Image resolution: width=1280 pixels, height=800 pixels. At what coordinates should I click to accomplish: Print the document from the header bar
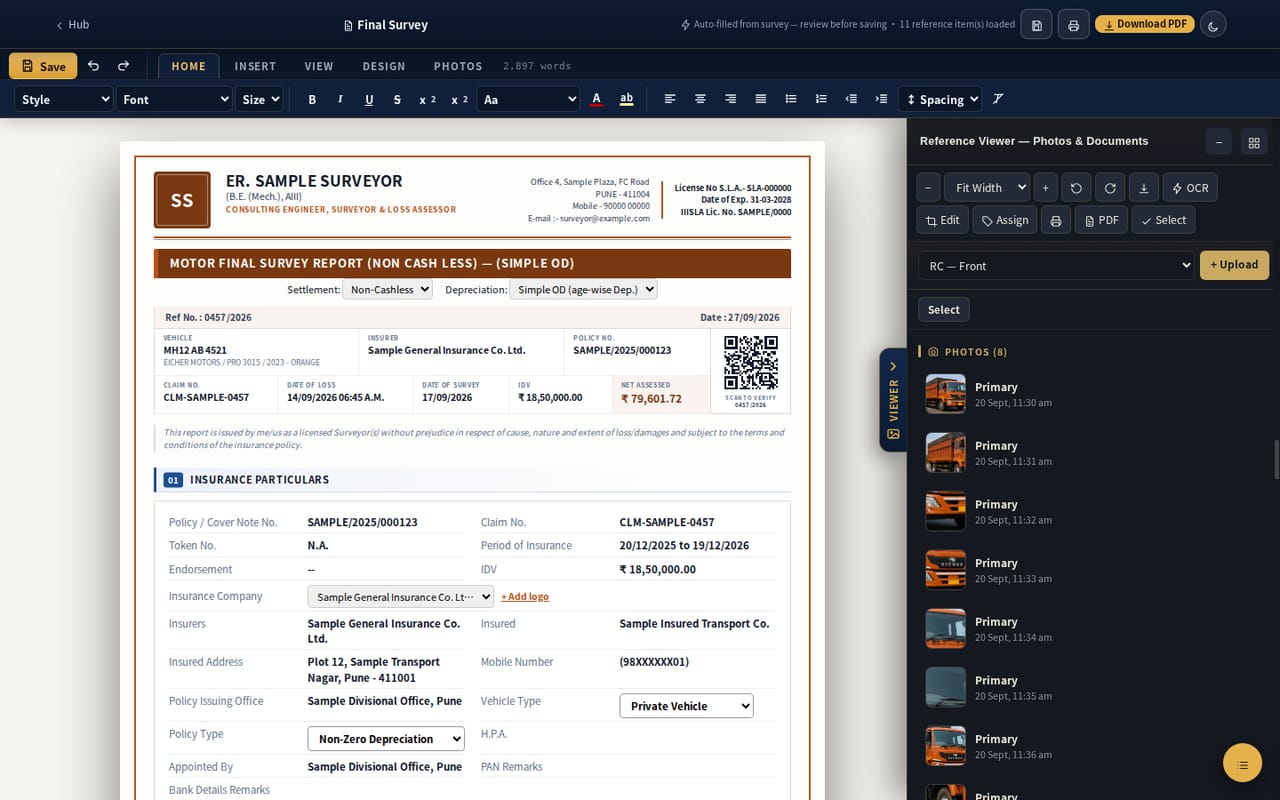[1073, 25]
